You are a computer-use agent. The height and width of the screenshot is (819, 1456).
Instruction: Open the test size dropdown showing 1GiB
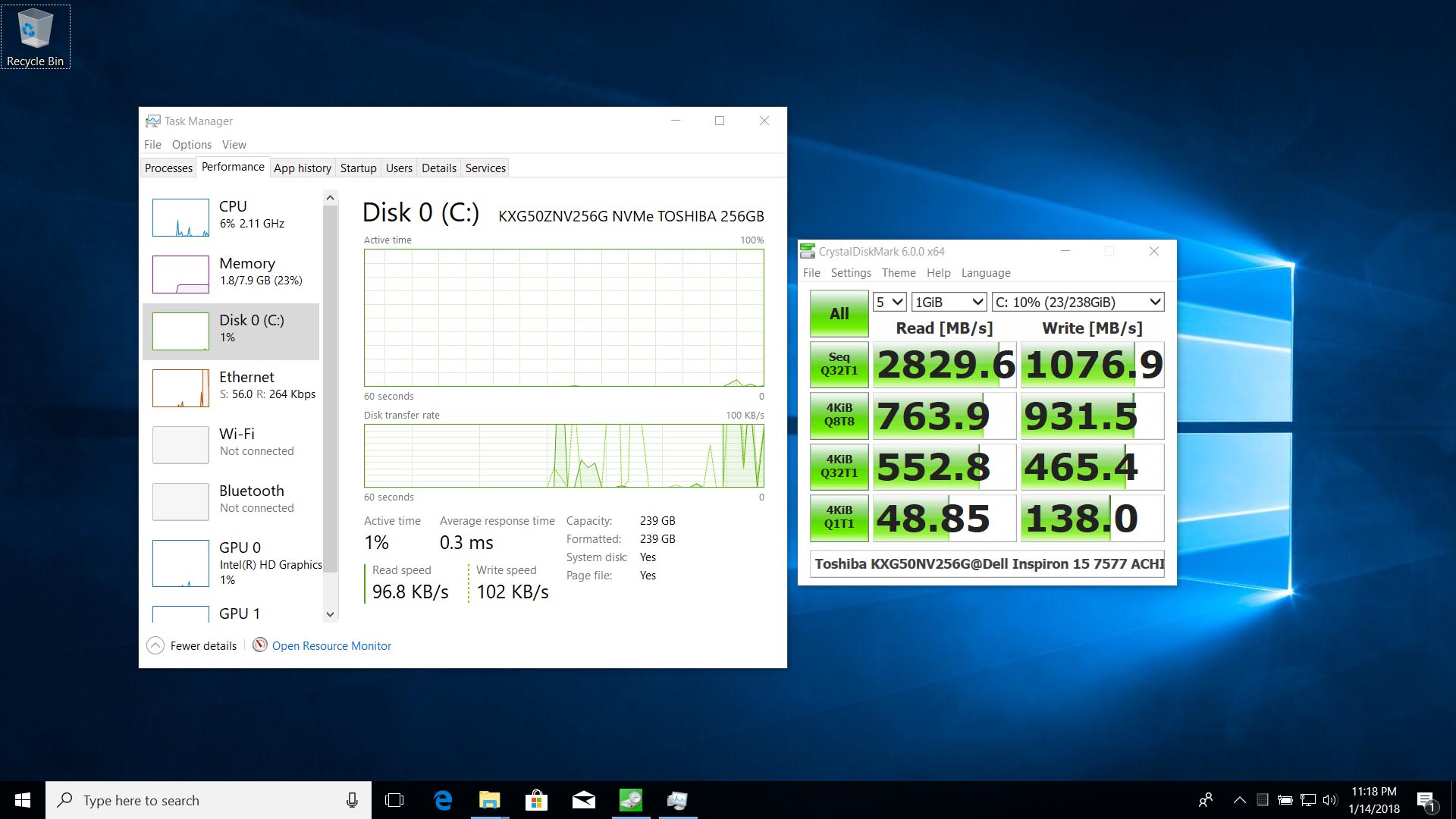(949, 302)
